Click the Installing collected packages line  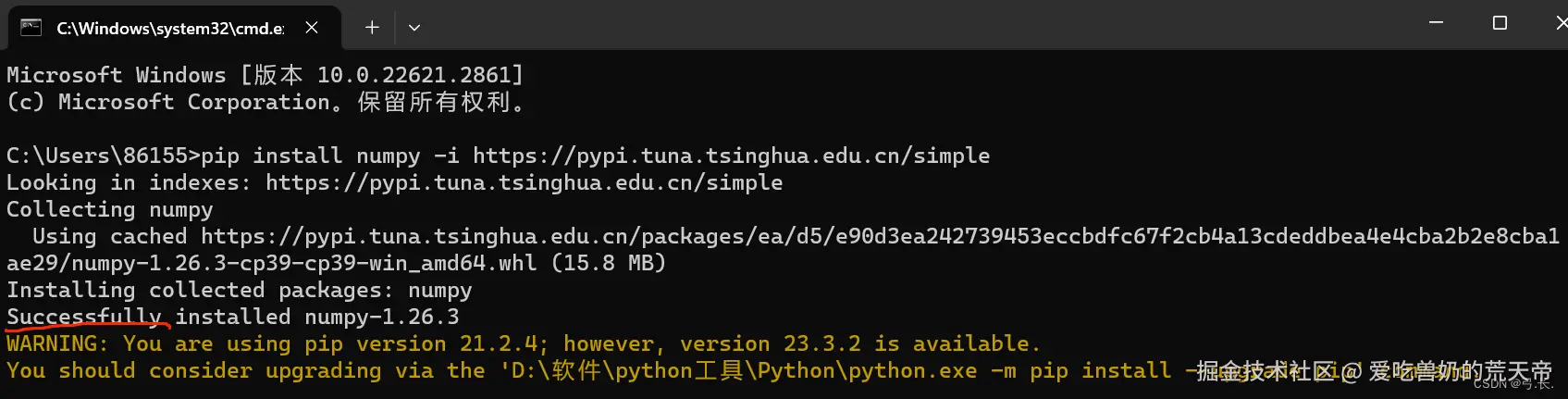click(x=239, y=290)
